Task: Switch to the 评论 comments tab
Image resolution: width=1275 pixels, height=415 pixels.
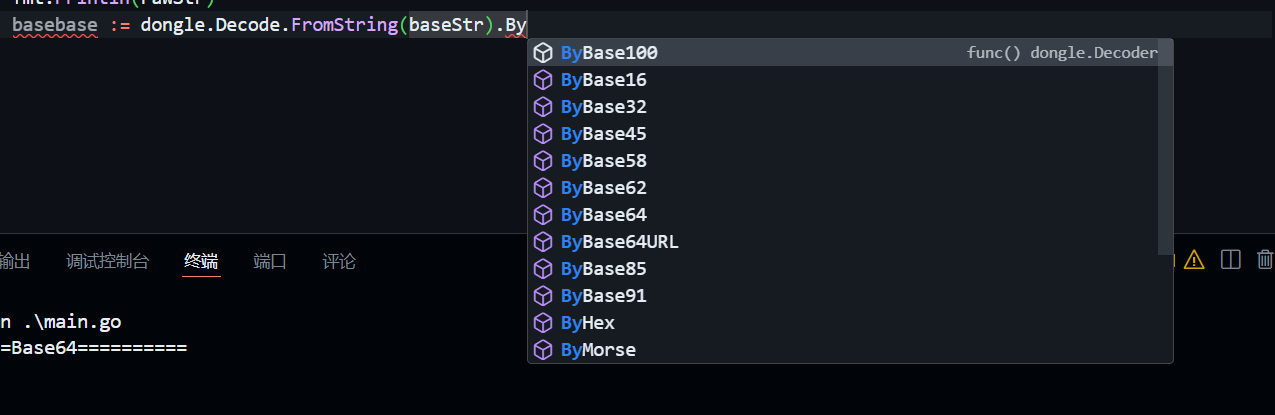Action: [x=339, y=262]
